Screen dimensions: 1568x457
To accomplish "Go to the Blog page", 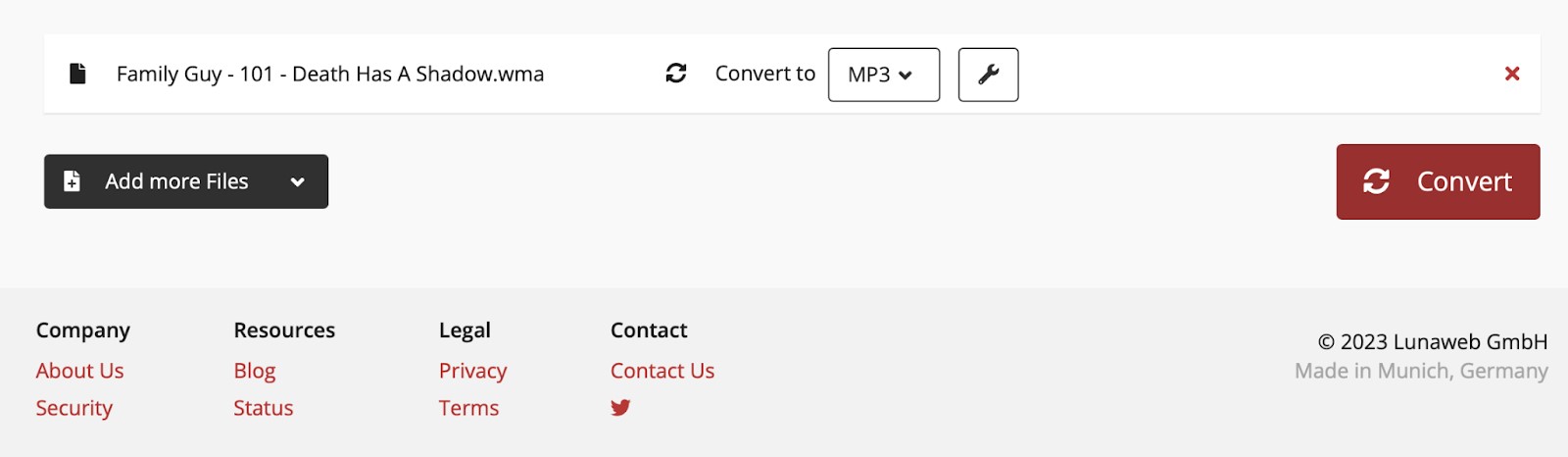I will click(x=255, y=371).
